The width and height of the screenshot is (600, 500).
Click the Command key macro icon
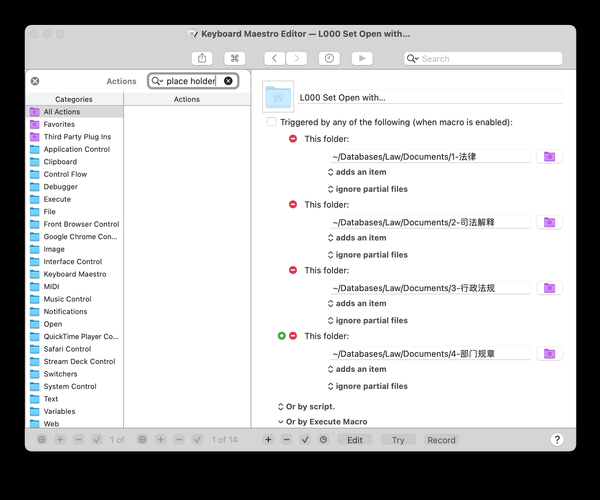pyautogui.click(x=235, y=59)
